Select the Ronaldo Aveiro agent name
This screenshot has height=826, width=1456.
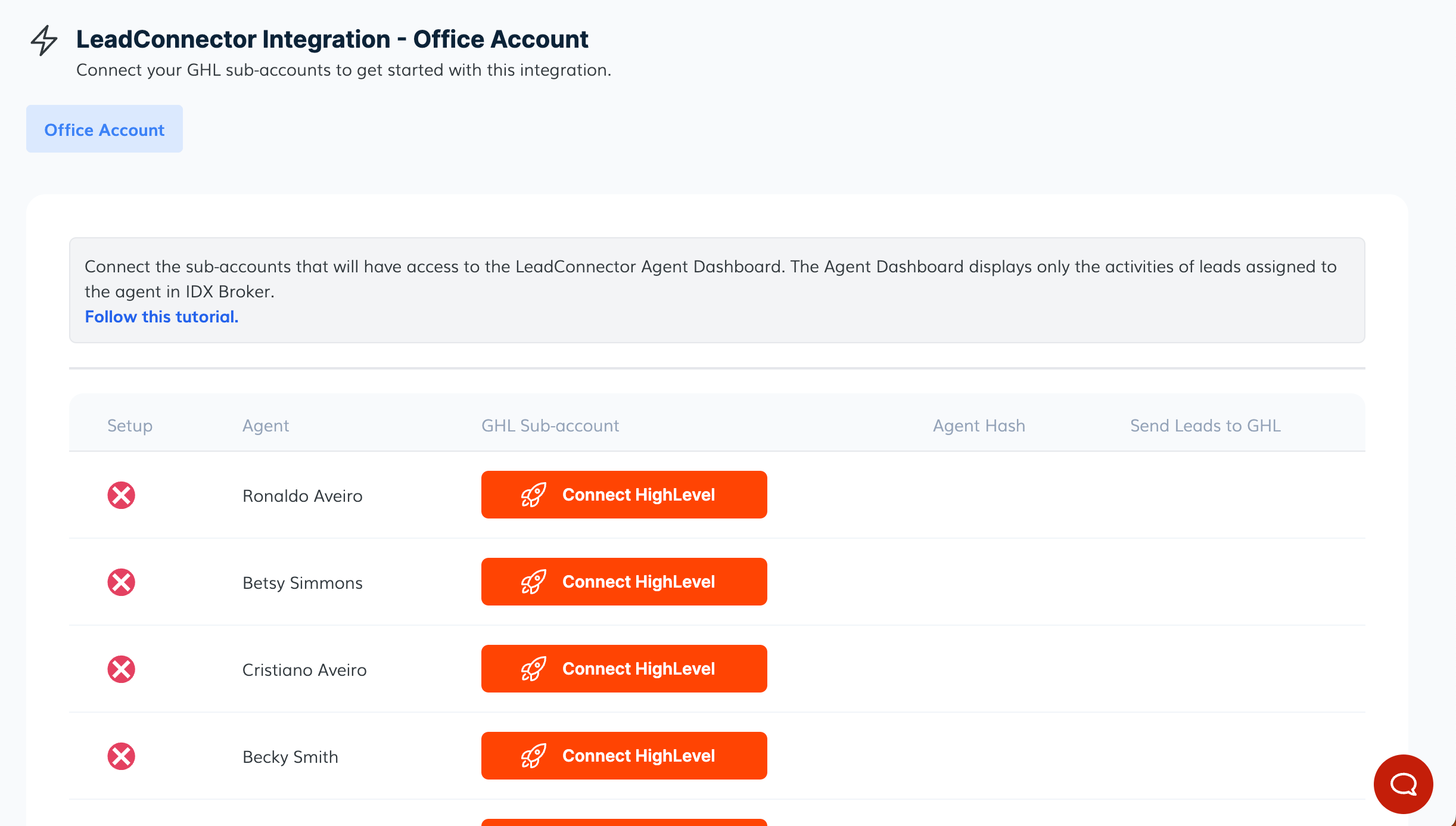(x=302, y=496)
